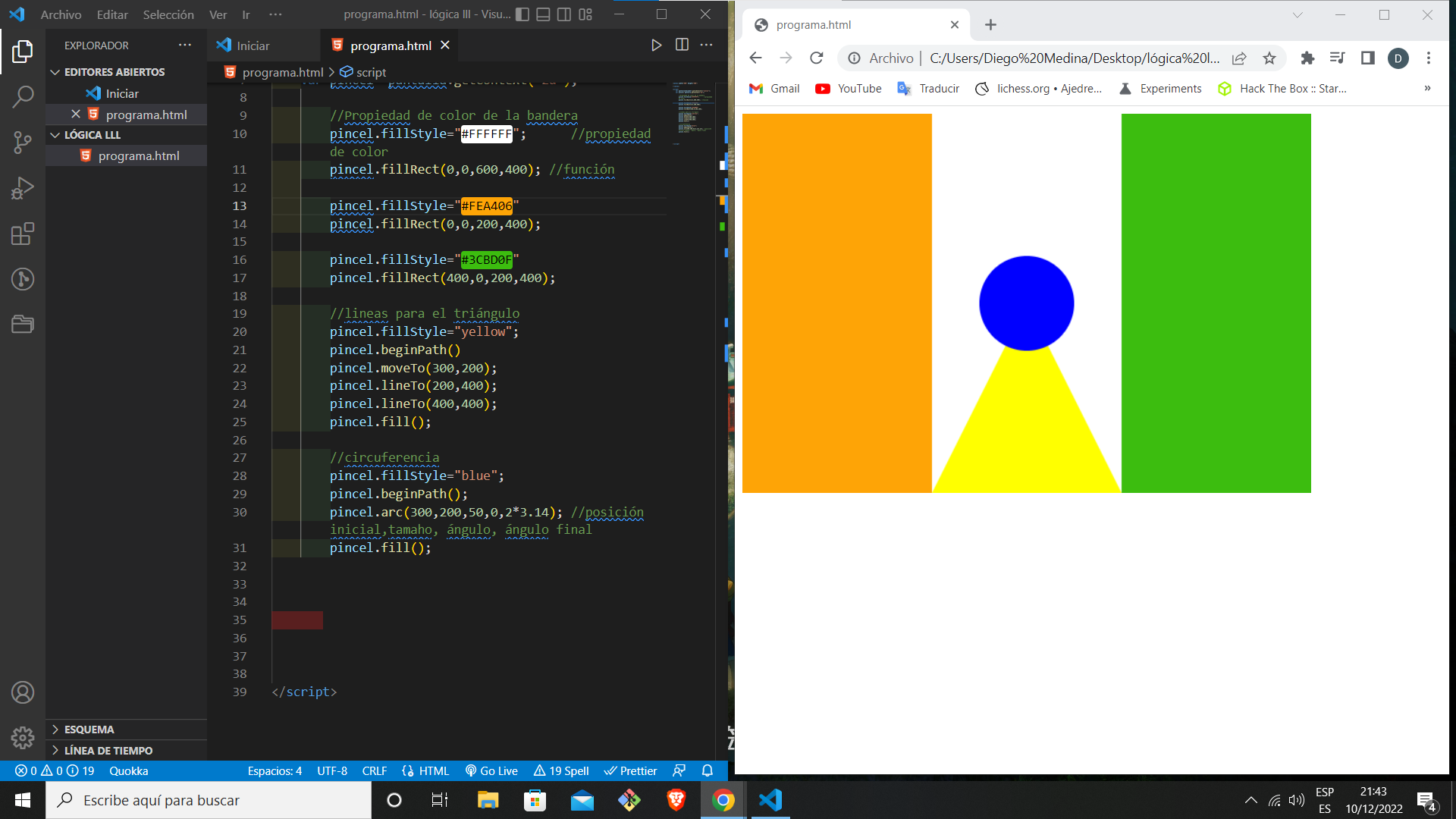Open the Project folders icon in activity bar
Viewport: 1456px width, 819px height.
click(x=23, y=325)
